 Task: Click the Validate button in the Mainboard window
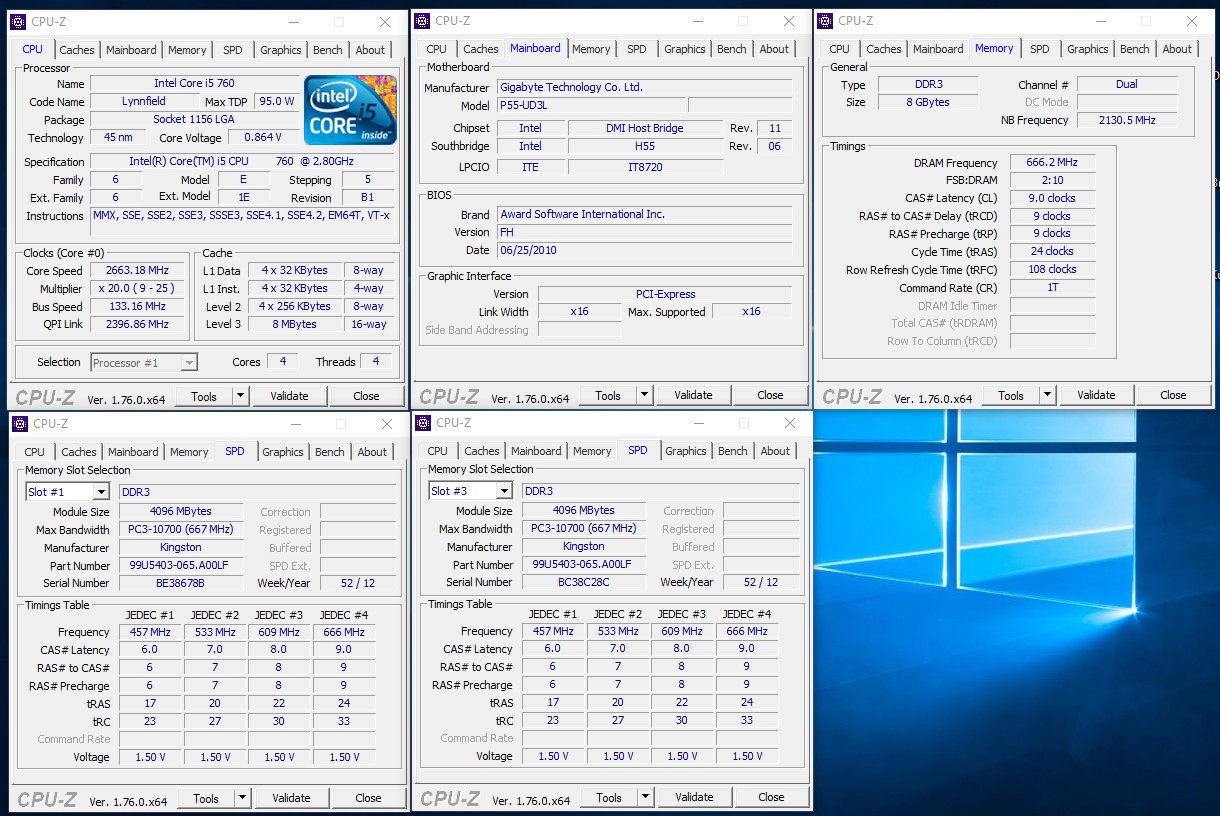click(693, 395)
